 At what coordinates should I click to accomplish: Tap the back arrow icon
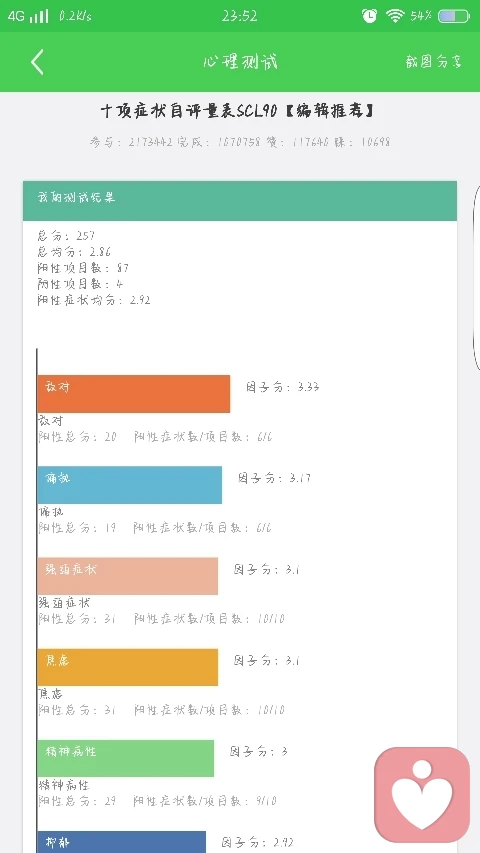point(37,61)
